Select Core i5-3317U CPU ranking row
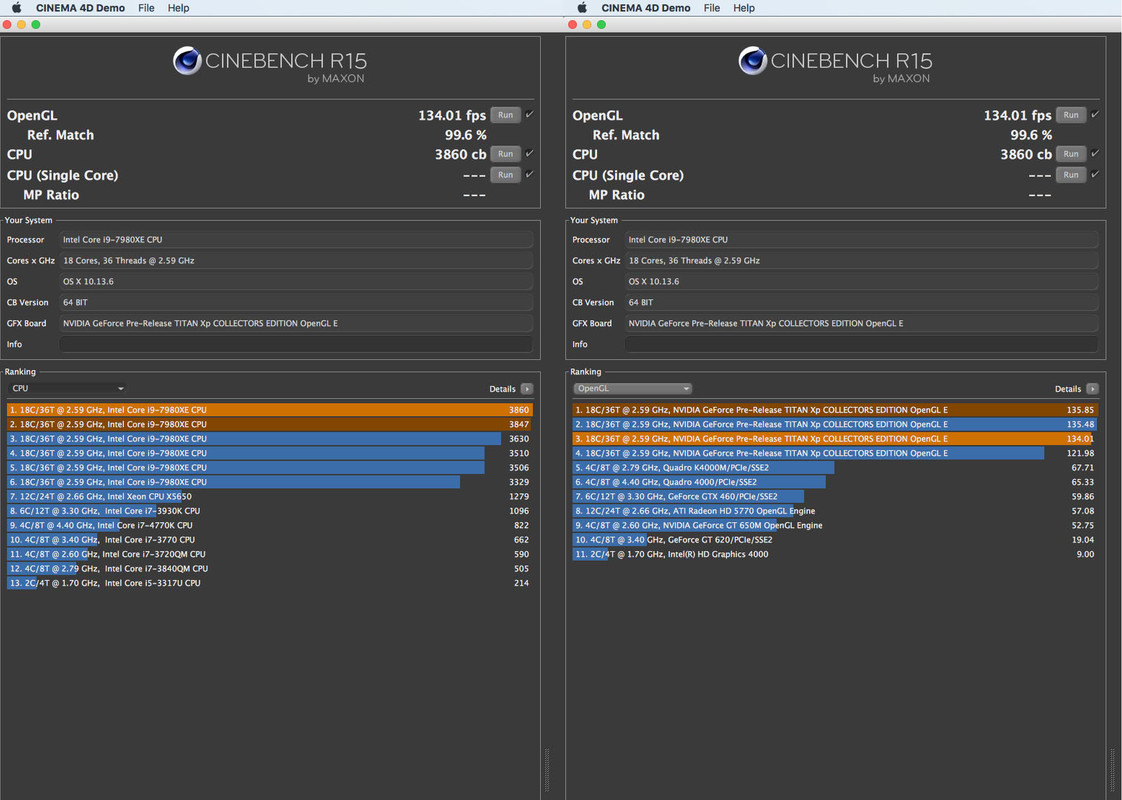The image size is (1122, 800). tap(270, 583)
